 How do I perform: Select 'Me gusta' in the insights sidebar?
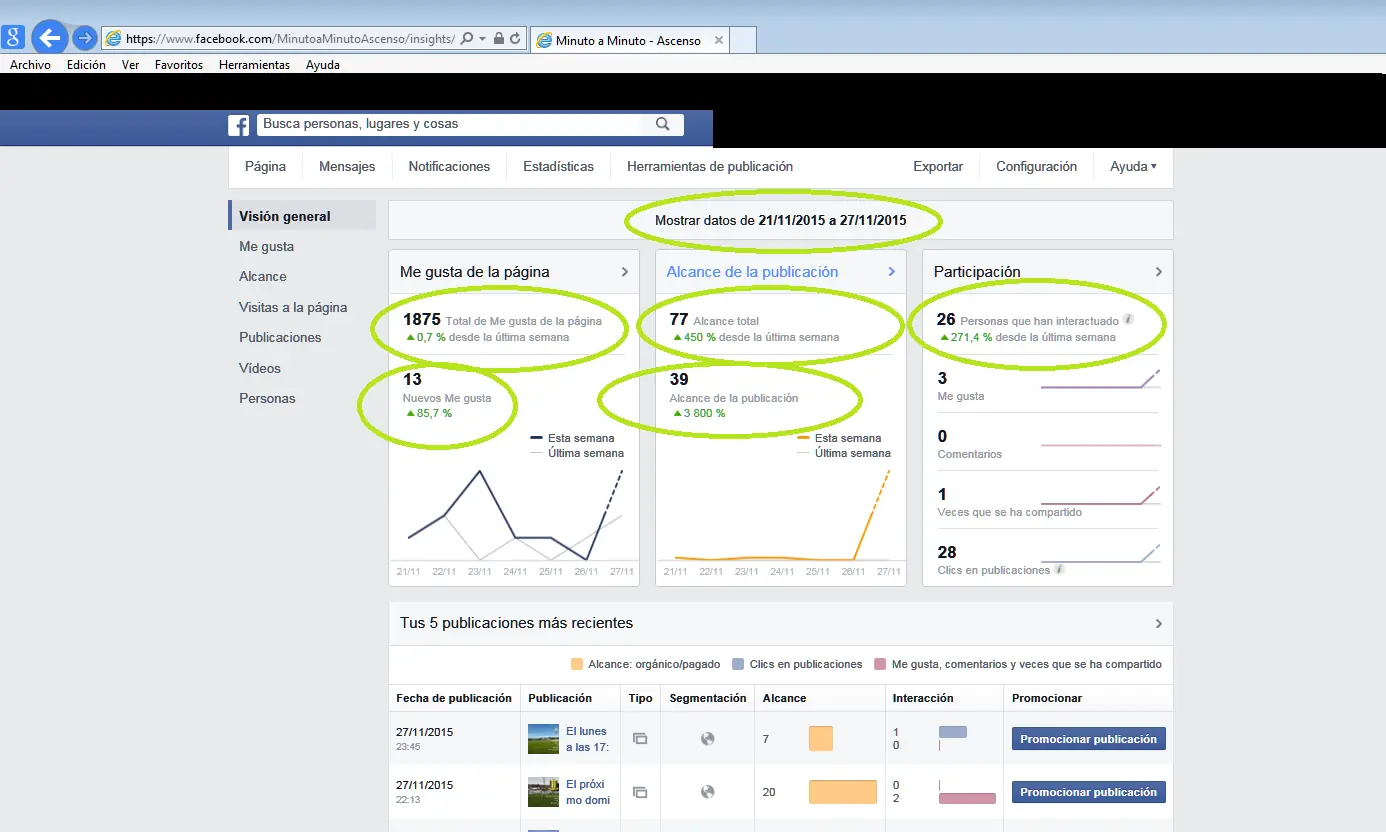266,246
